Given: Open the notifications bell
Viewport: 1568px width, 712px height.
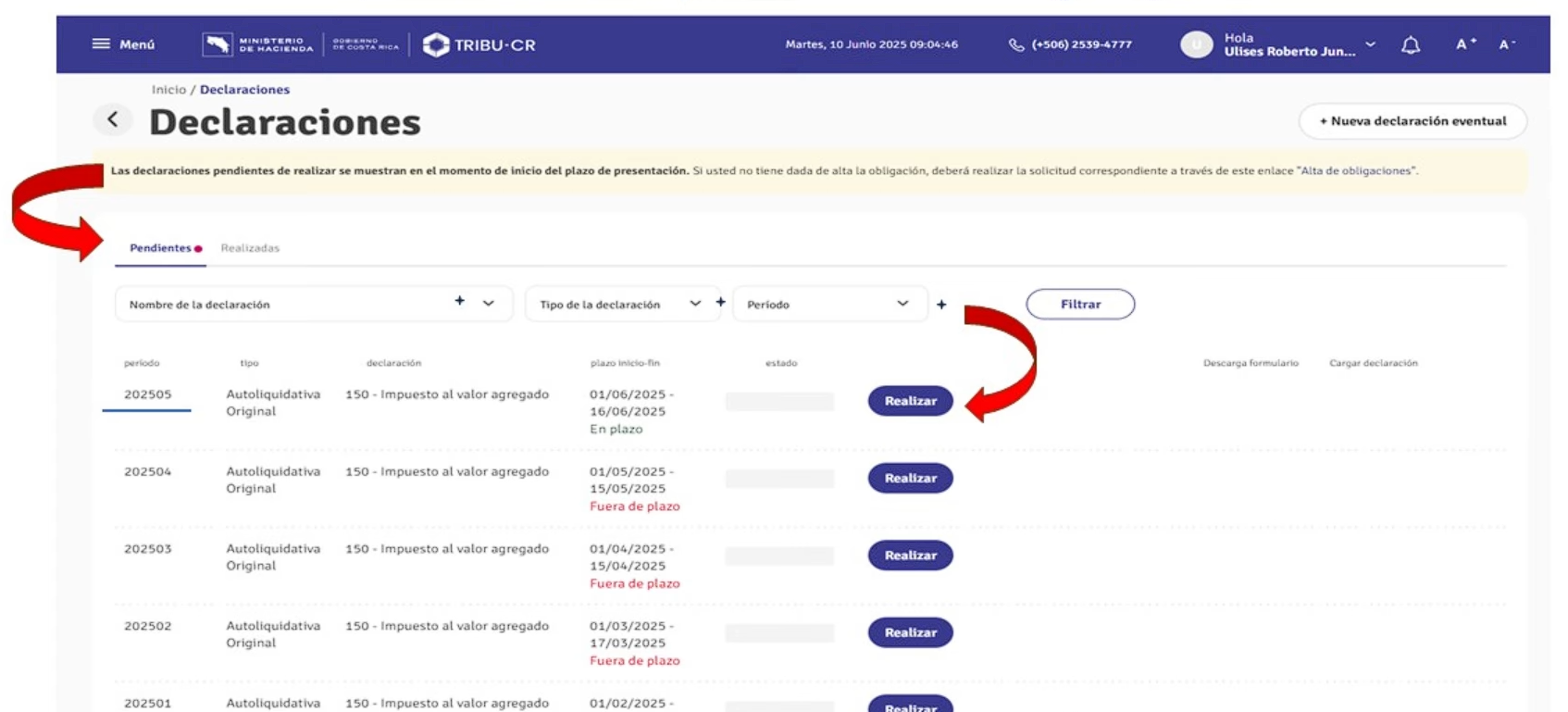Looking at the screenshot, I should click(1411, 44).
